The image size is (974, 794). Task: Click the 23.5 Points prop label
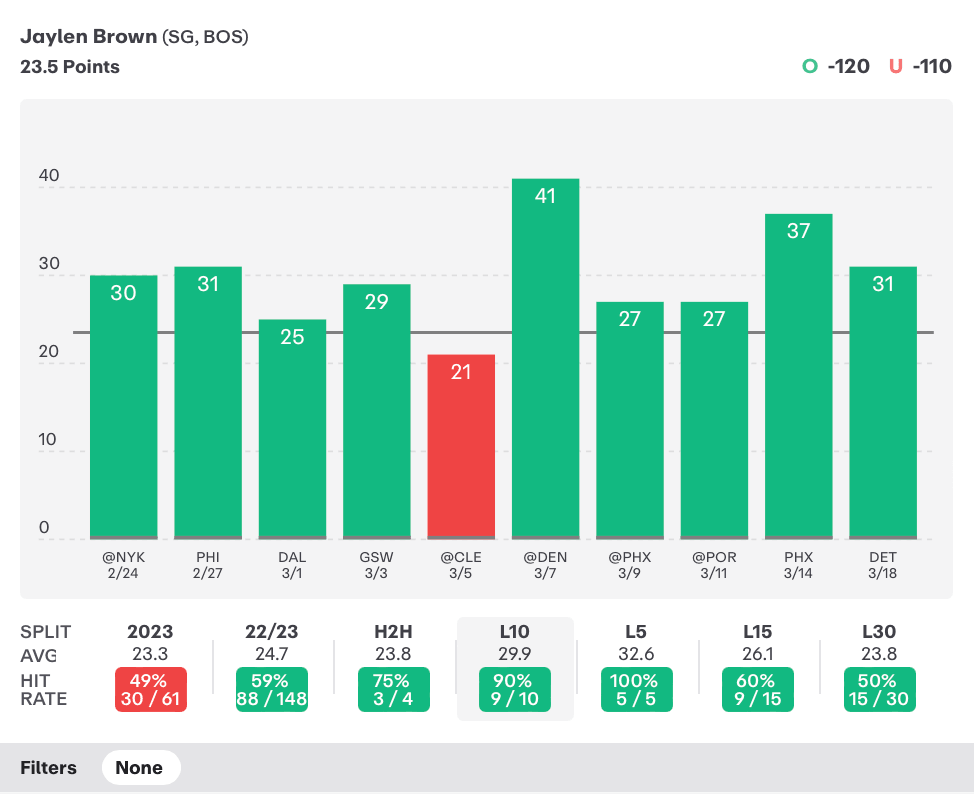click(70, 66)
